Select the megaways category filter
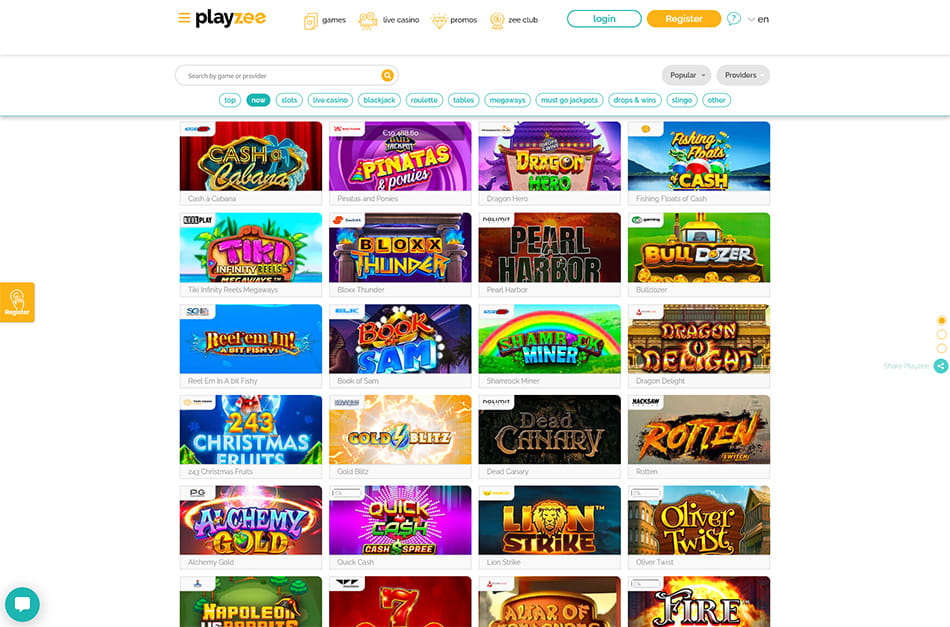Image resolution: width=950 pixels, height=627 pixels. [x=507, y=100]
